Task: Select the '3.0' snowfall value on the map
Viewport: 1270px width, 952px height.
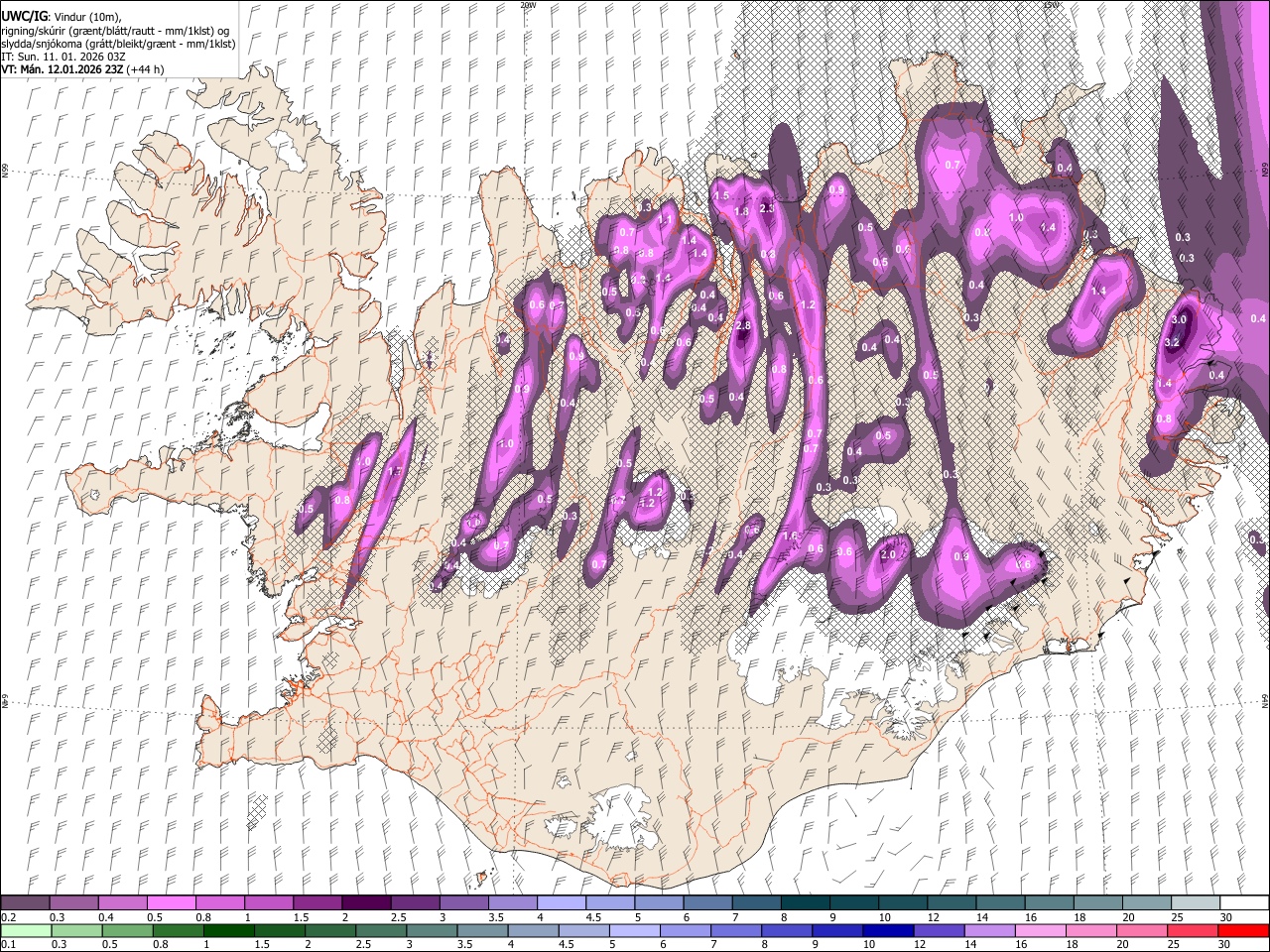Action: [x=1180, y=320]
